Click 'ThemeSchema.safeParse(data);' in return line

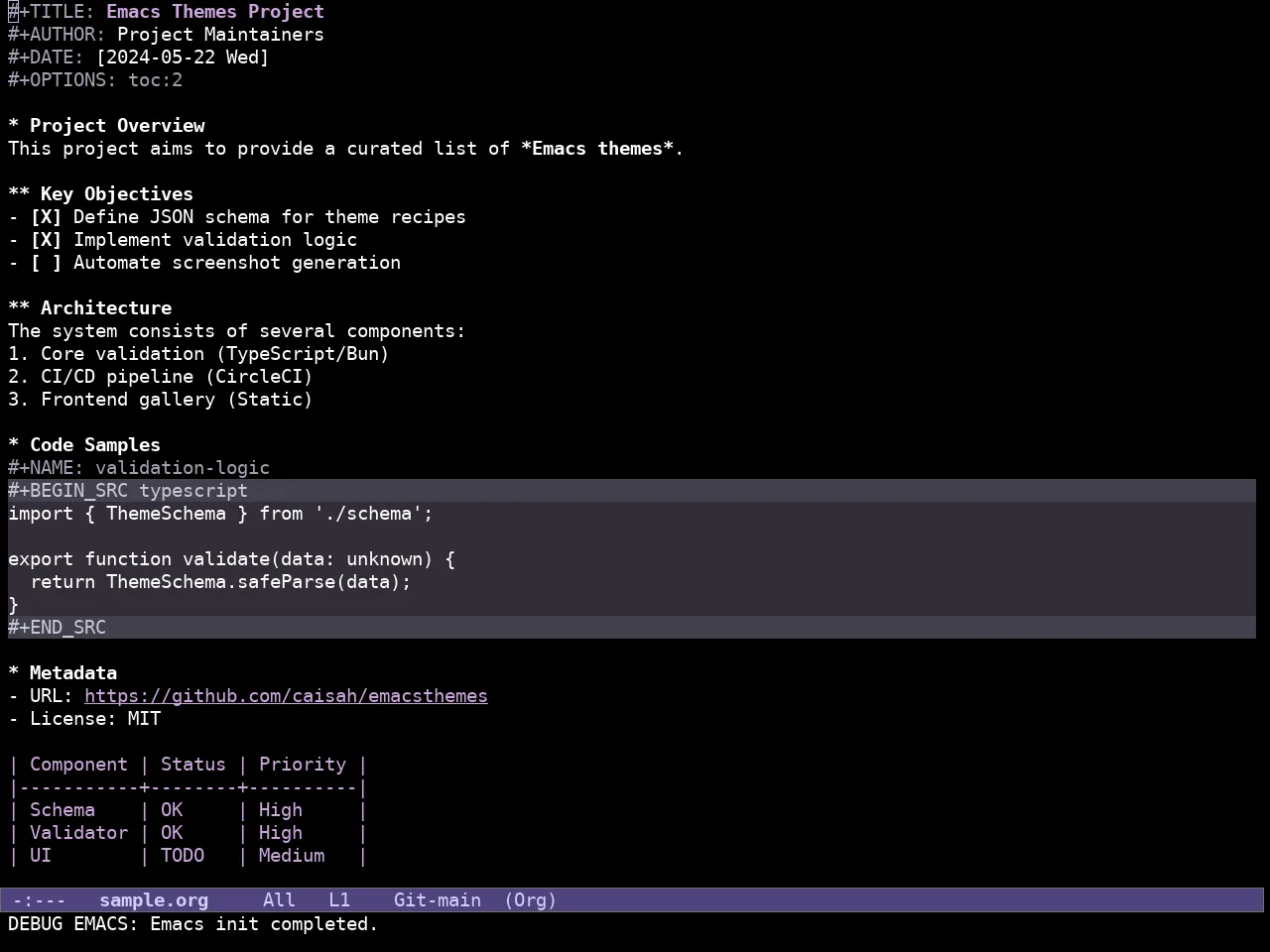259,582
